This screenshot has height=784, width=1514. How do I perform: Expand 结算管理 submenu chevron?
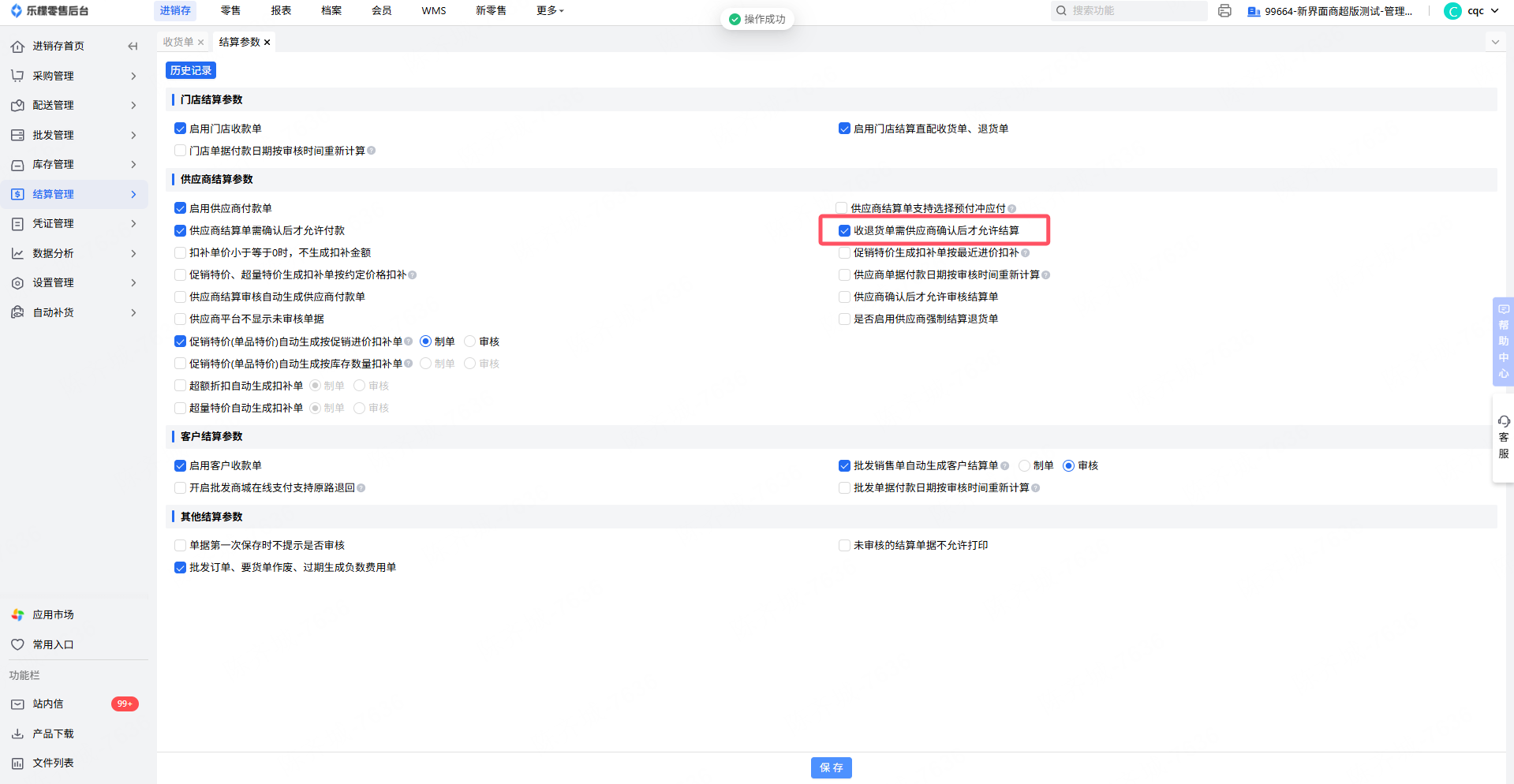[x=133, y=194]
